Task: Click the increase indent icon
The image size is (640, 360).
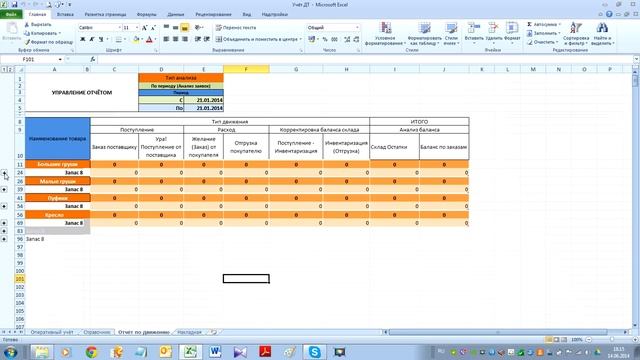Action: tap(207, 39)
